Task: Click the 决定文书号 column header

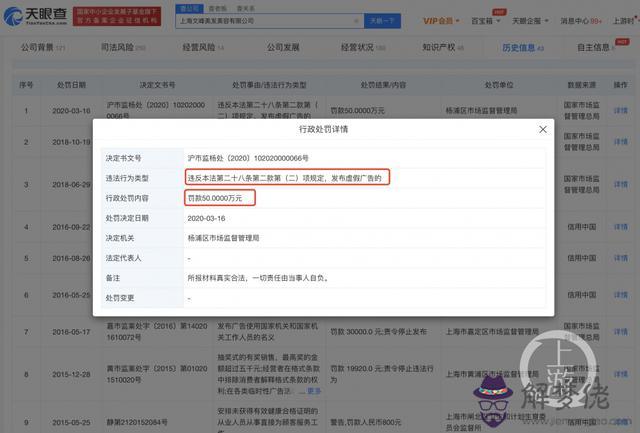Action: (157, 85)
